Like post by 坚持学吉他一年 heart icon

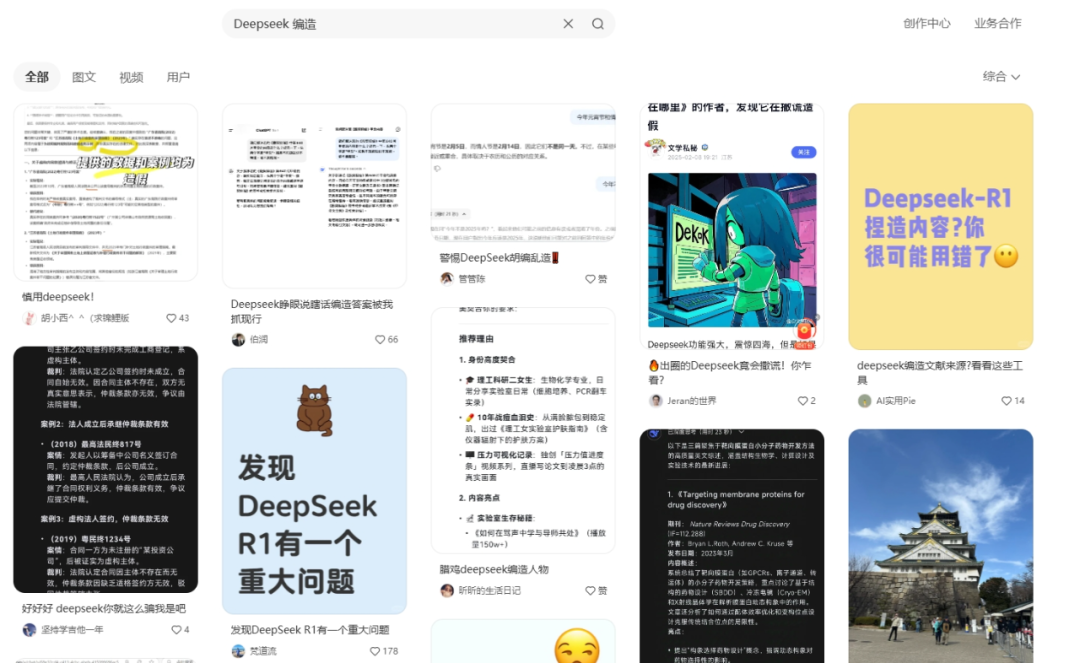click(176, 629)
